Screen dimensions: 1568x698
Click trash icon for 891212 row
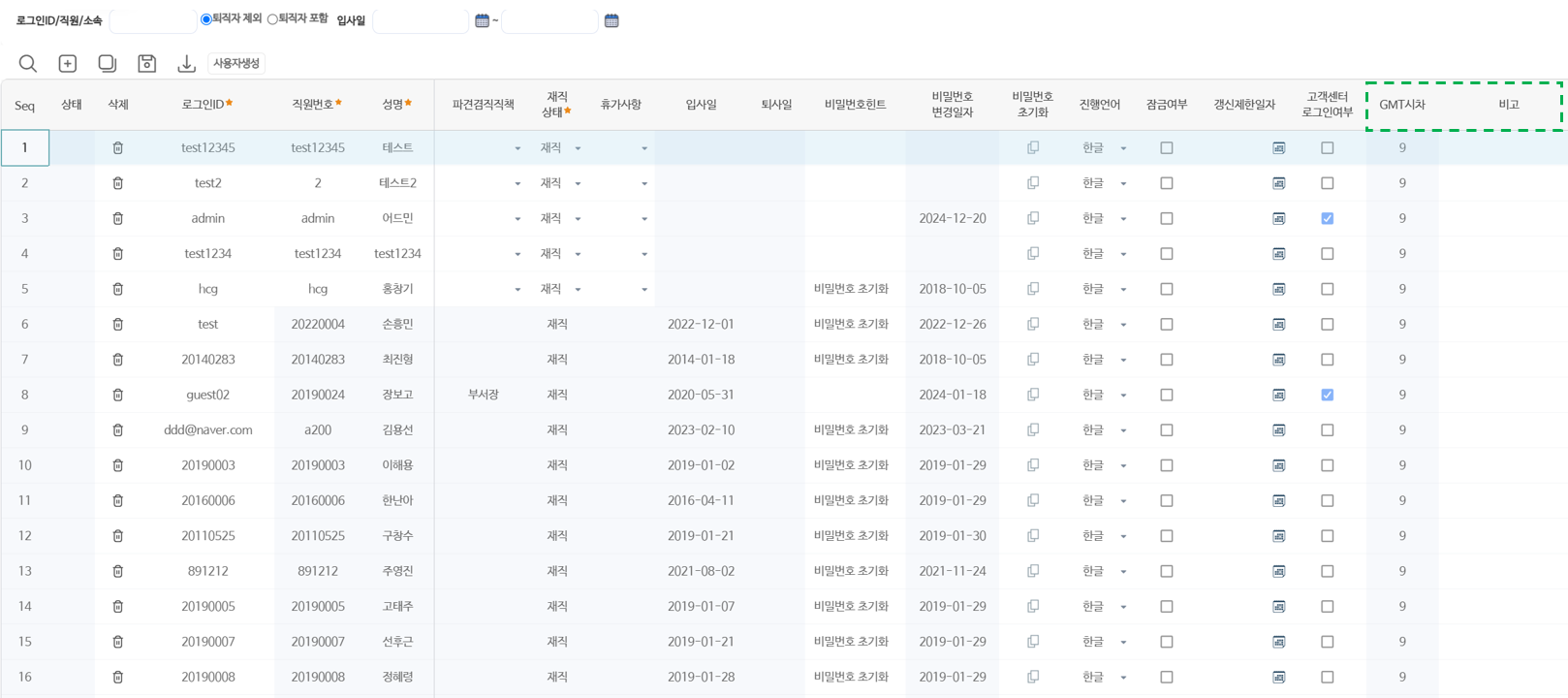point(118,572)
